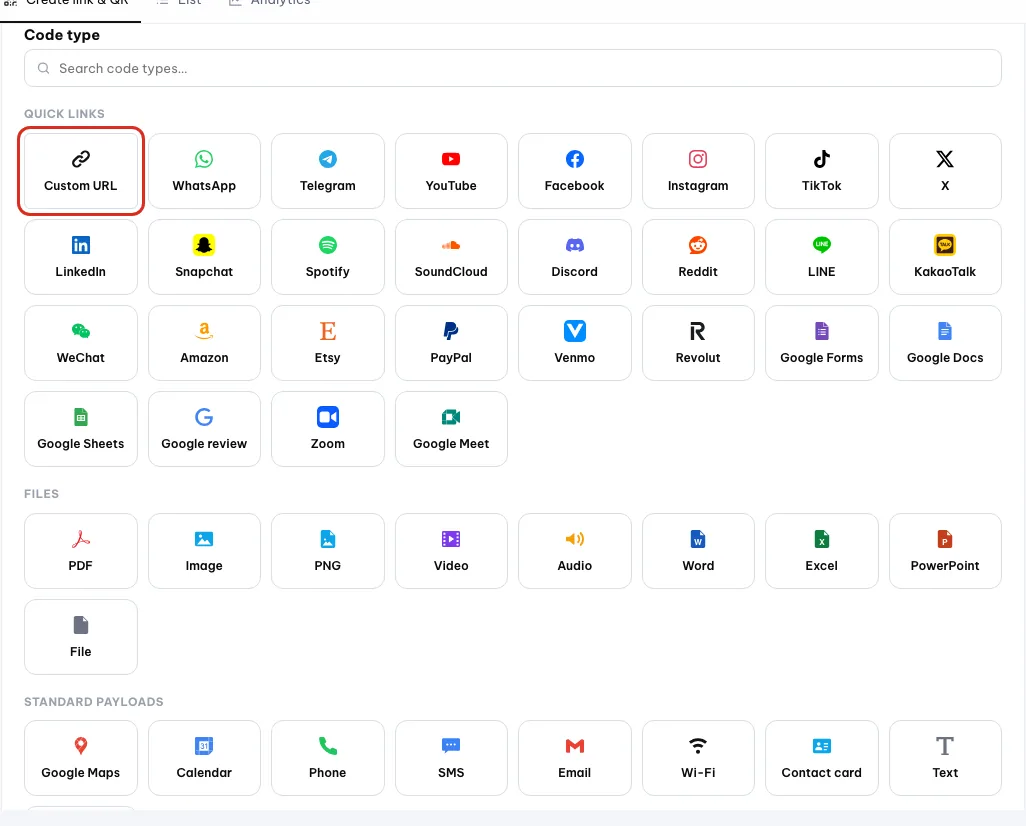Pick the Zoom code type
Screen dimensions: 1026x826
(x=328, y=429)
